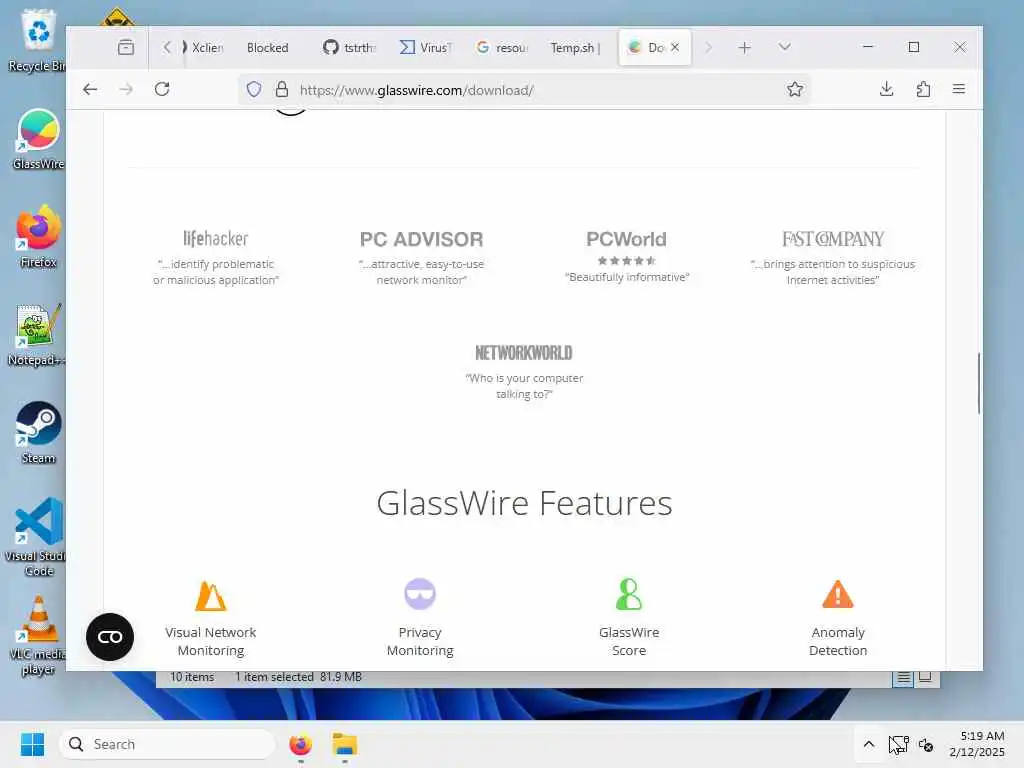Click the taskbar Search box
This screenshot has height=768, width=1024.
point(167,744)
